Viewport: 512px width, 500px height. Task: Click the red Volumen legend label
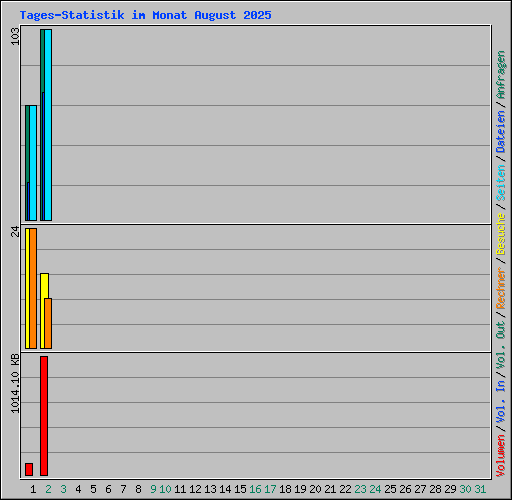click(501, 456)
